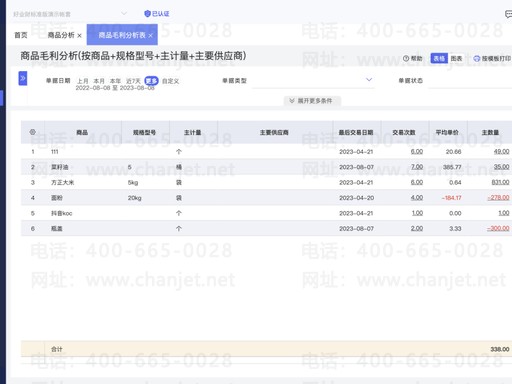Click the 主要供应商 column header
Screen dimensions: 512x384
coord(274,132)
